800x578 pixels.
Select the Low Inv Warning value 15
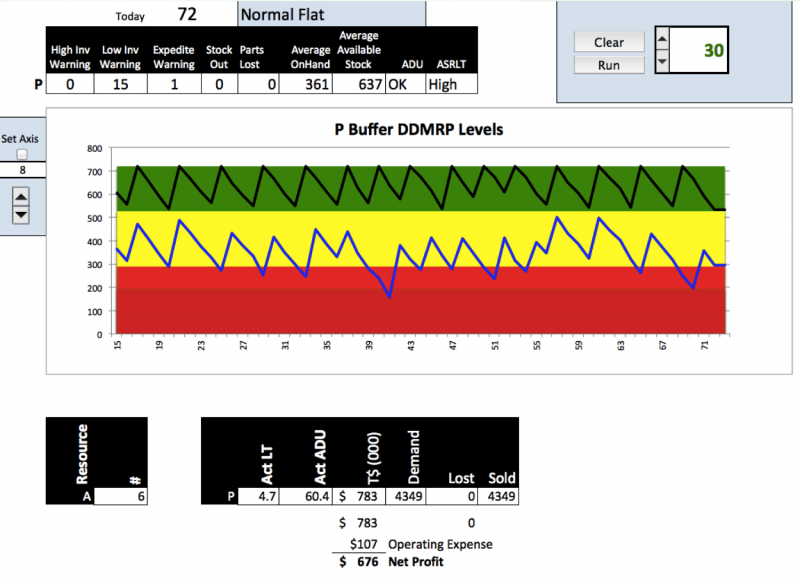120,85
